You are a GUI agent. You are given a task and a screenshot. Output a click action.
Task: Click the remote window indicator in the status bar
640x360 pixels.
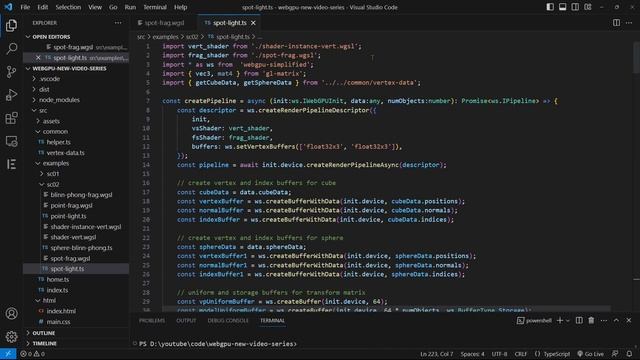pos(8,354)
